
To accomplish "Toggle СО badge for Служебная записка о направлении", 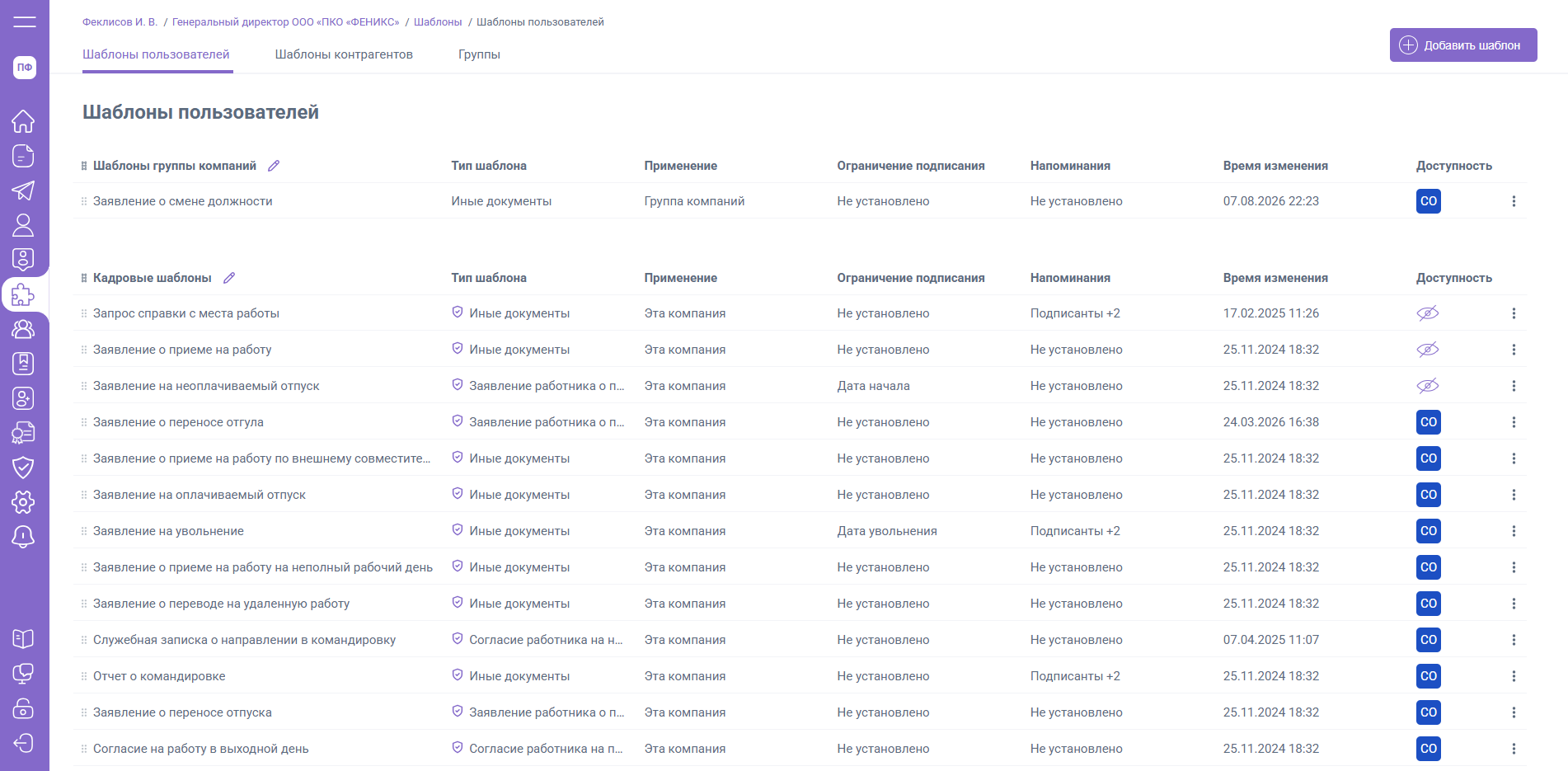I will [1429, 640].
